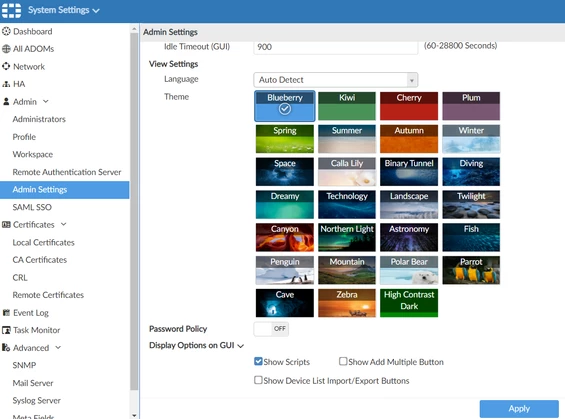Open the Language Auto Detect dropdown
The image size is (565, 419).
coord(335,80)
